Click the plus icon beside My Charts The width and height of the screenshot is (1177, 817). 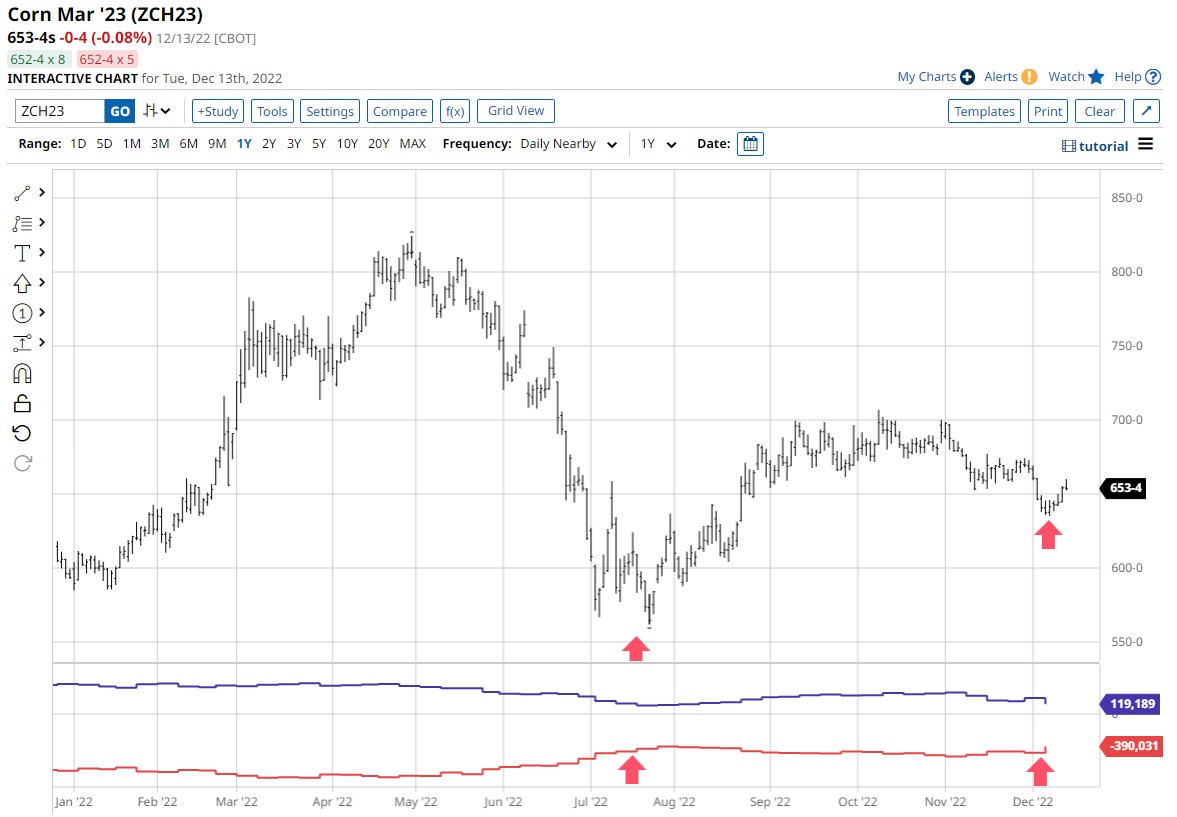968,77
